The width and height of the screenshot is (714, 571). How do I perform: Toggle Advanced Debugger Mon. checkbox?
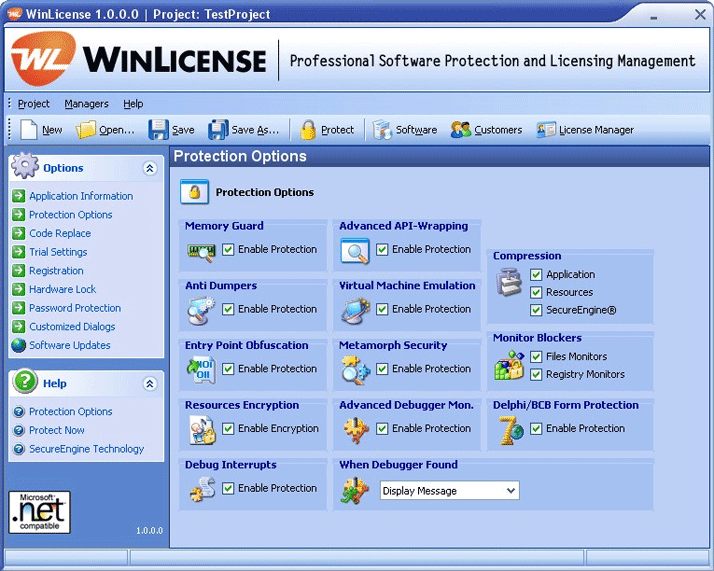(382, 428)
